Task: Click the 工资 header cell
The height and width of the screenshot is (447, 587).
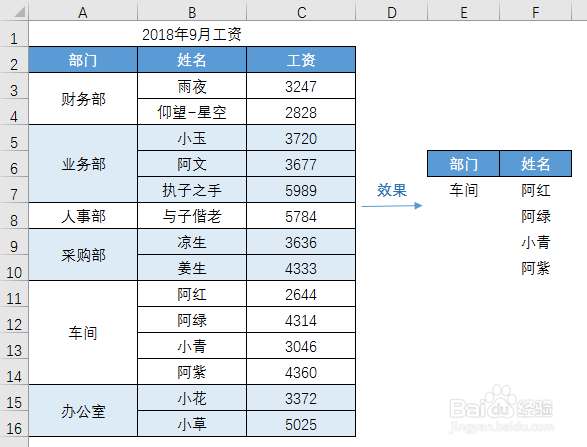Action: (301, 60)
